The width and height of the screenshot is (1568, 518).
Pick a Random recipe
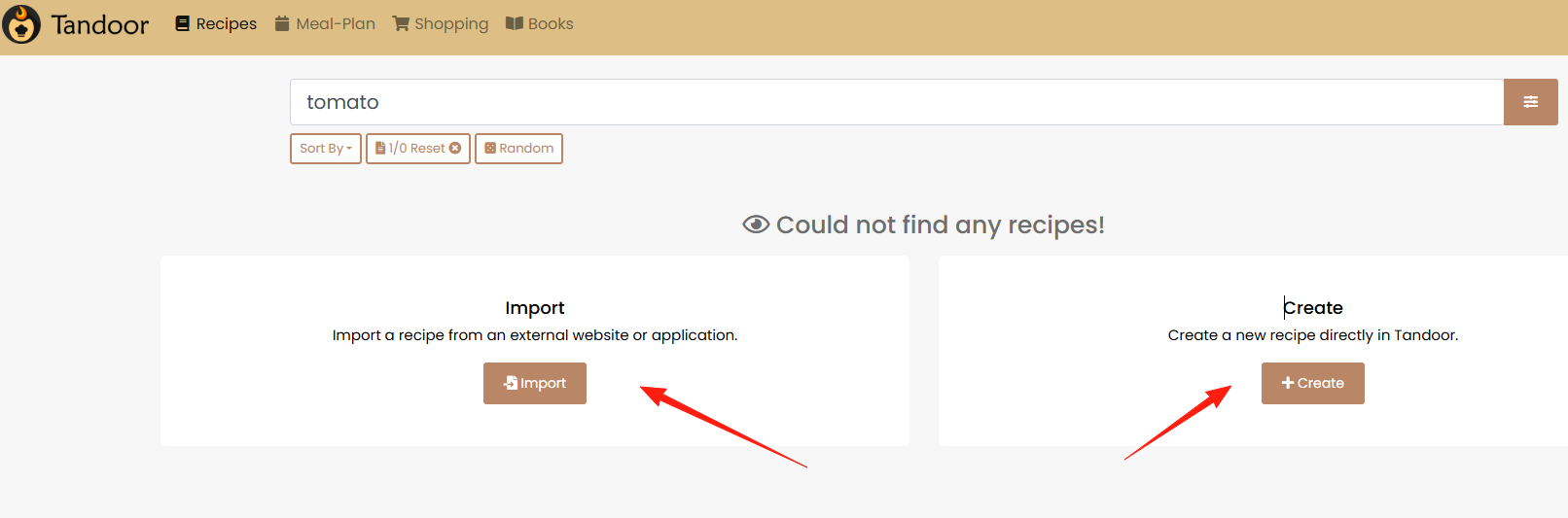518,149
